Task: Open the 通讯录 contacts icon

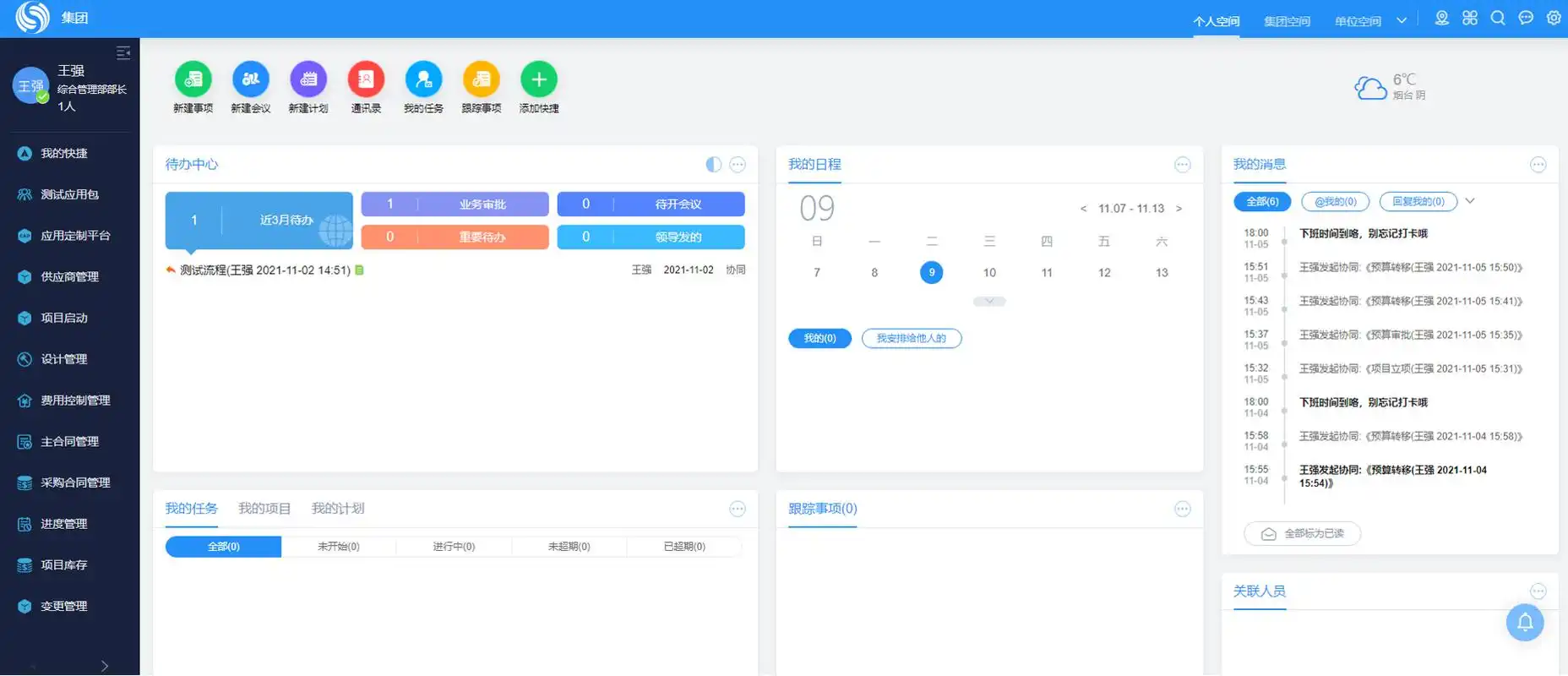Action: pos(366,79)
